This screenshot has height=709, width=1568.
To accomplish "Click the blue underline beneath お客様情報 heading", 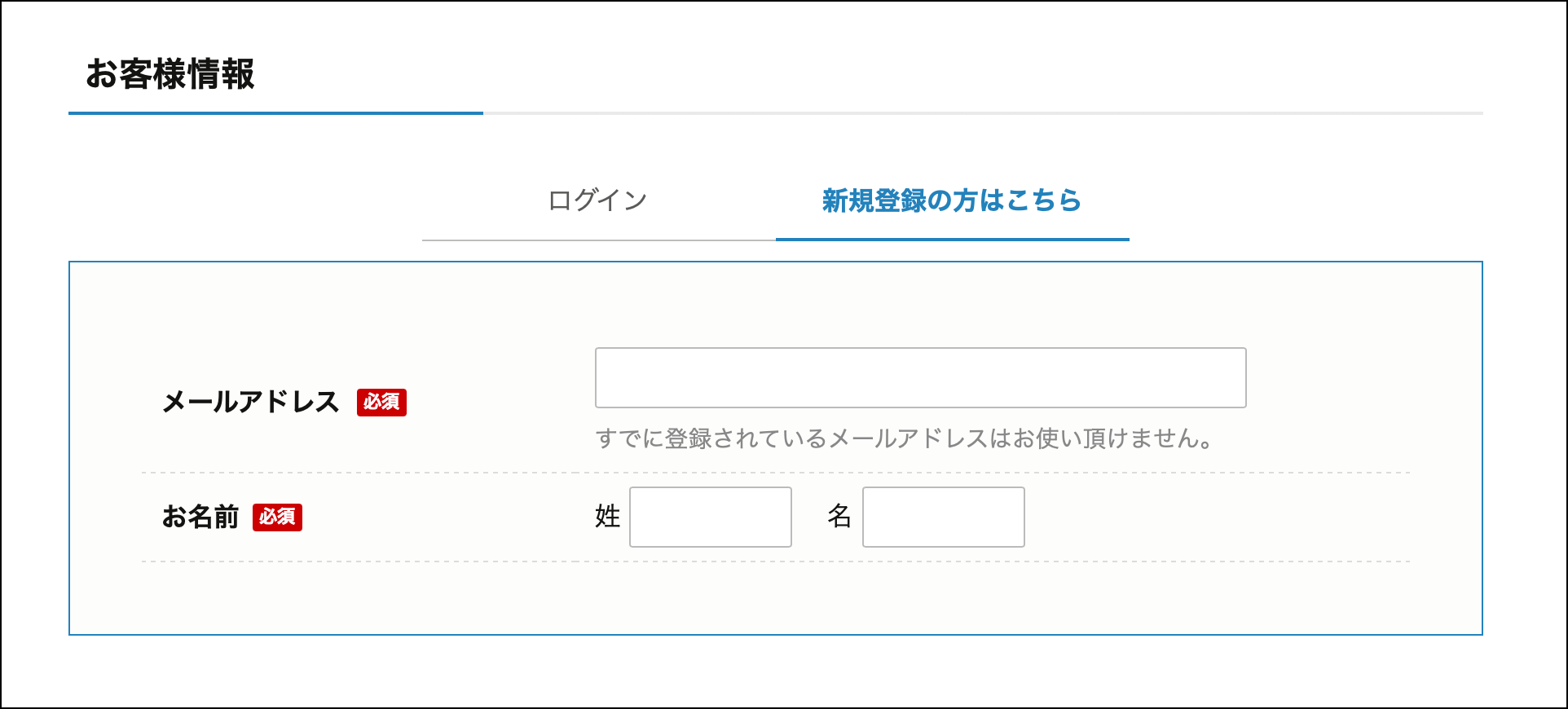I will coord(275,113).
